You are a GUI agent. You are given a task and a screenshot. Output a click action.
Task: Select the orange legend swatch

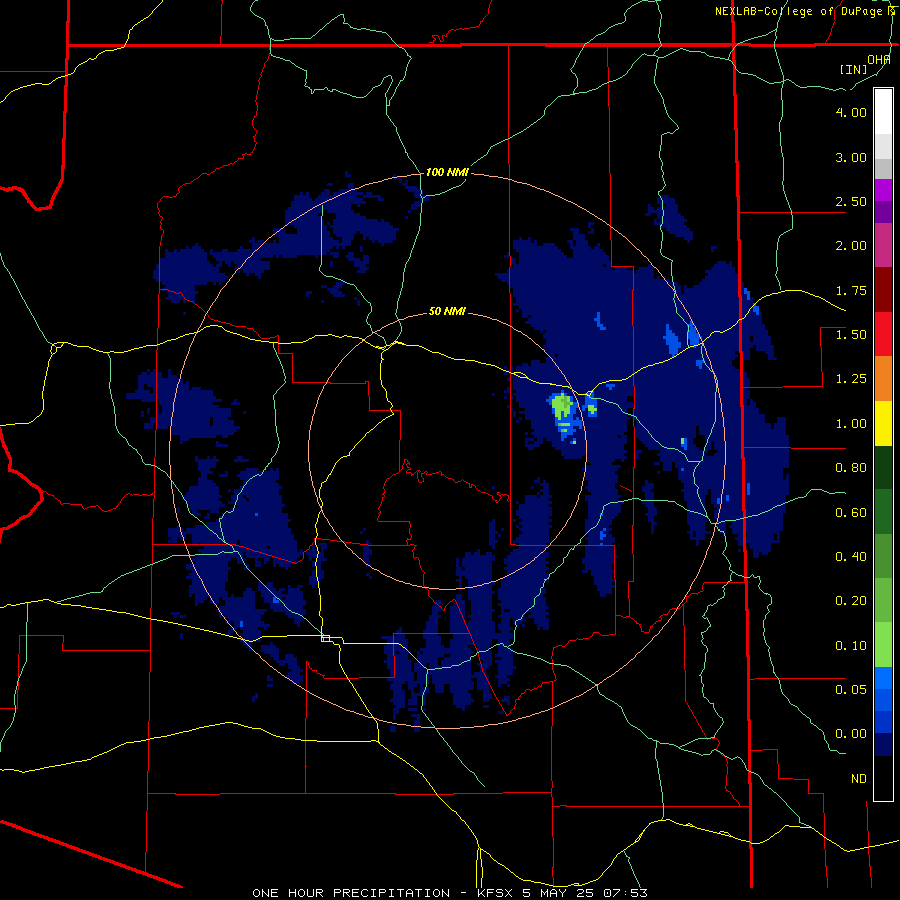click(883, 379)
